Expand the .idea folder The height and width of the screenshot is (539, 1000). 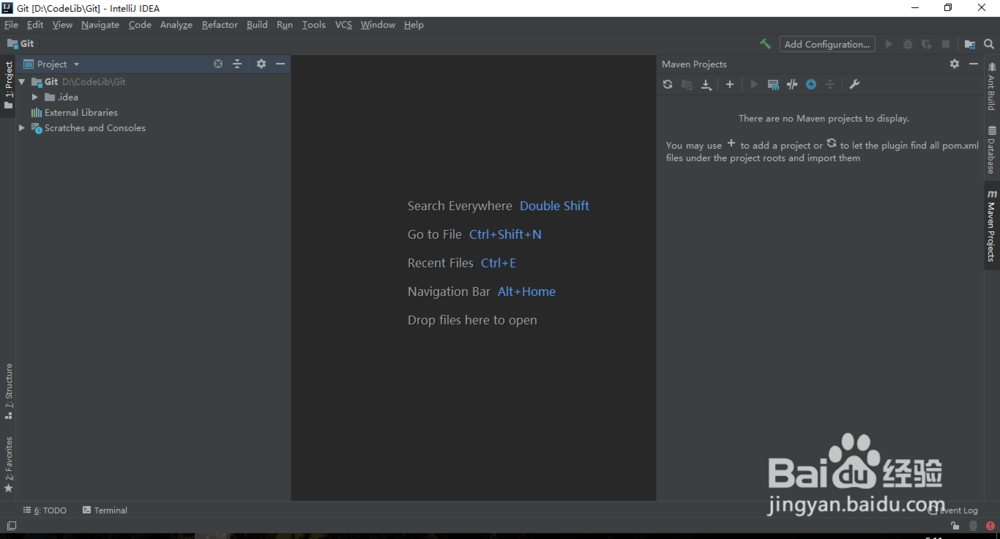tap(35, 97)
